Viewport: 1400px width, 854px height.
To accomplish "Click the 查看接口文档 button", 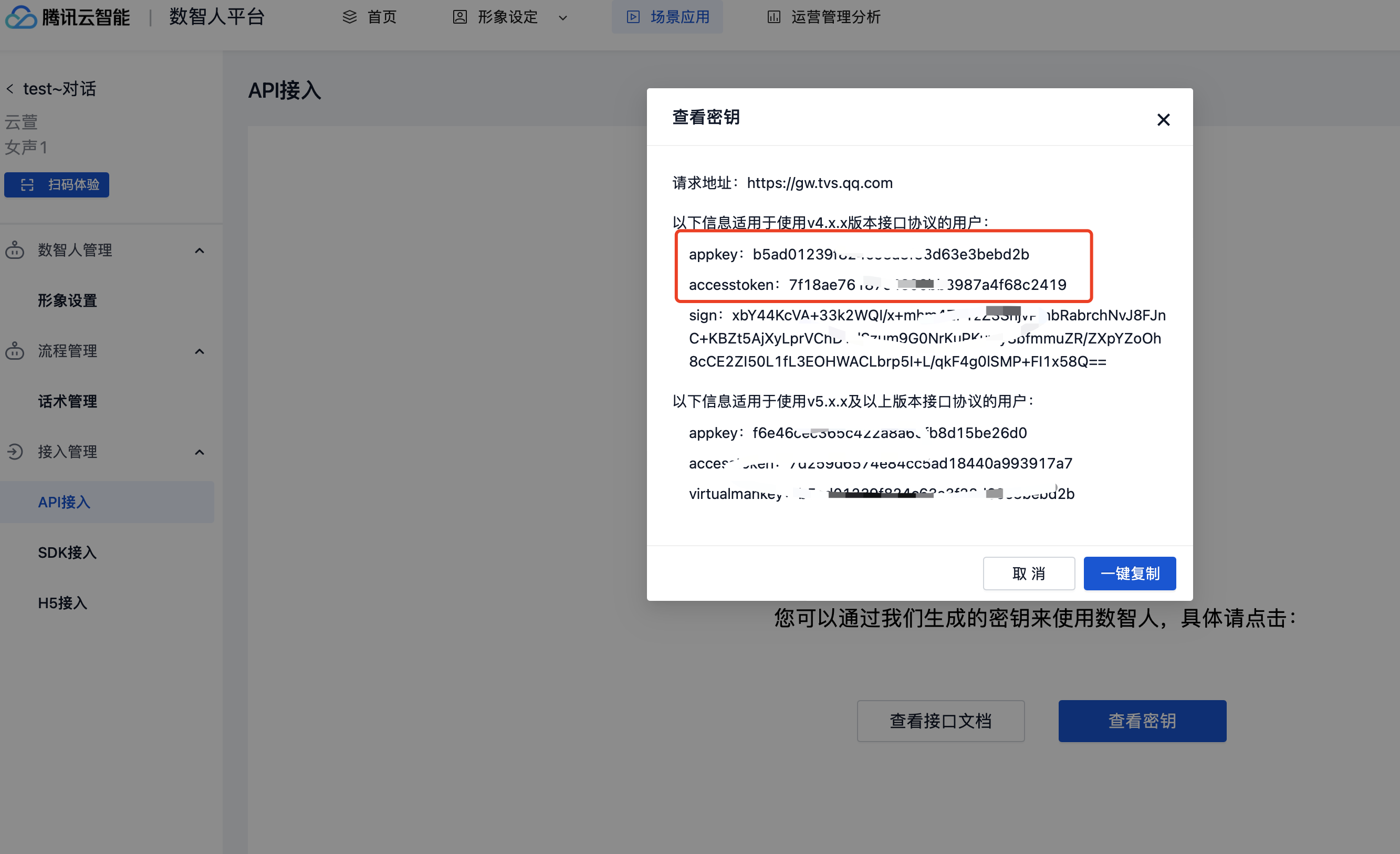I will coord(941,721).
